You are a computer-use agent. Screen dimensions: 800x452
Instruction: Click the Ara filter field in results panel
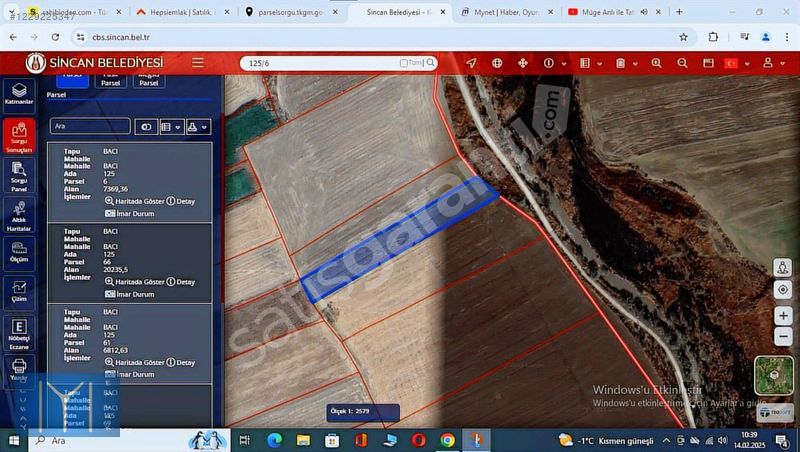pyautogui.click(x=90, y=127)
